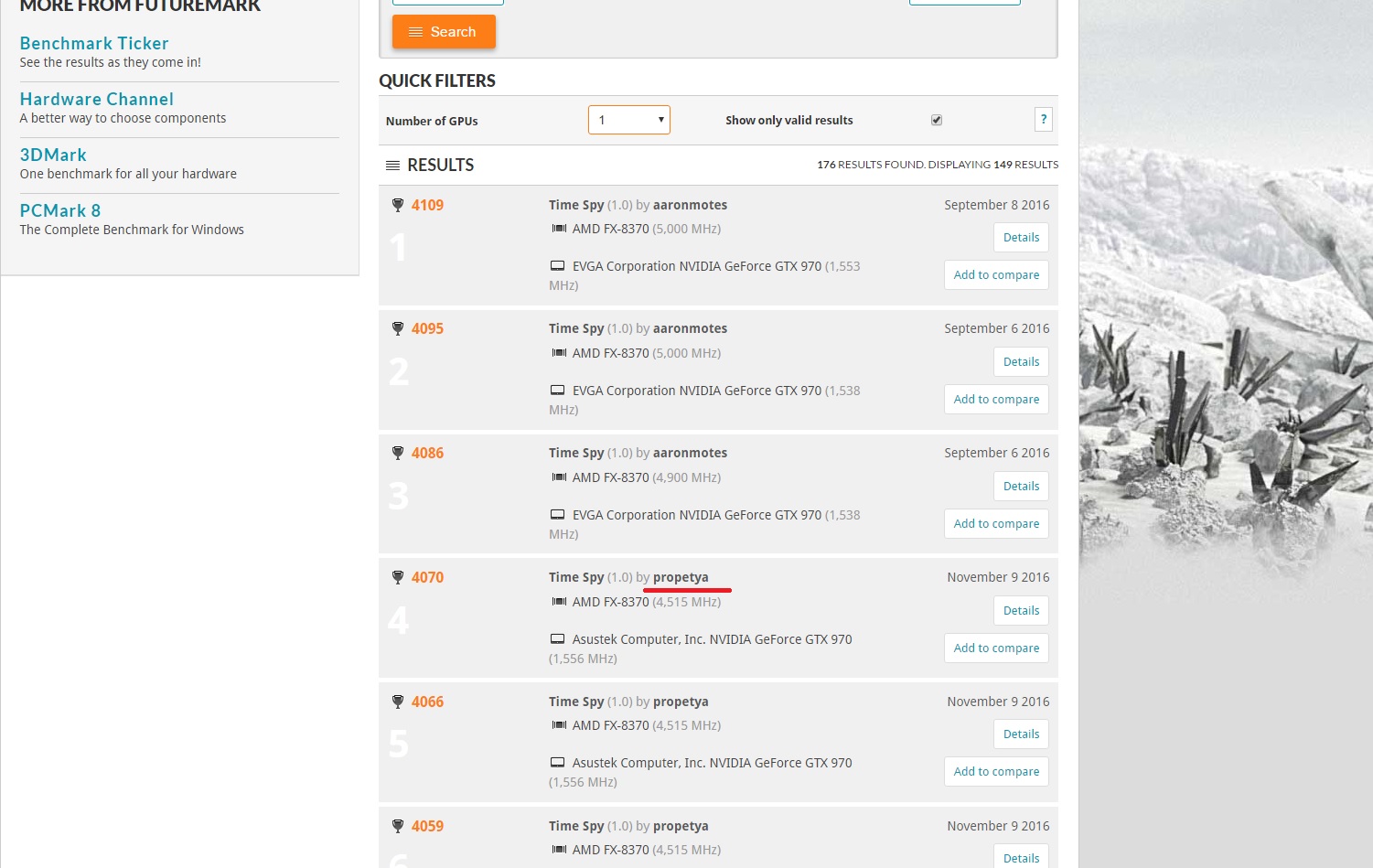Click username aaronmotes in score 4109 result
Screen dimensions: 1373x868
(690, 205)
